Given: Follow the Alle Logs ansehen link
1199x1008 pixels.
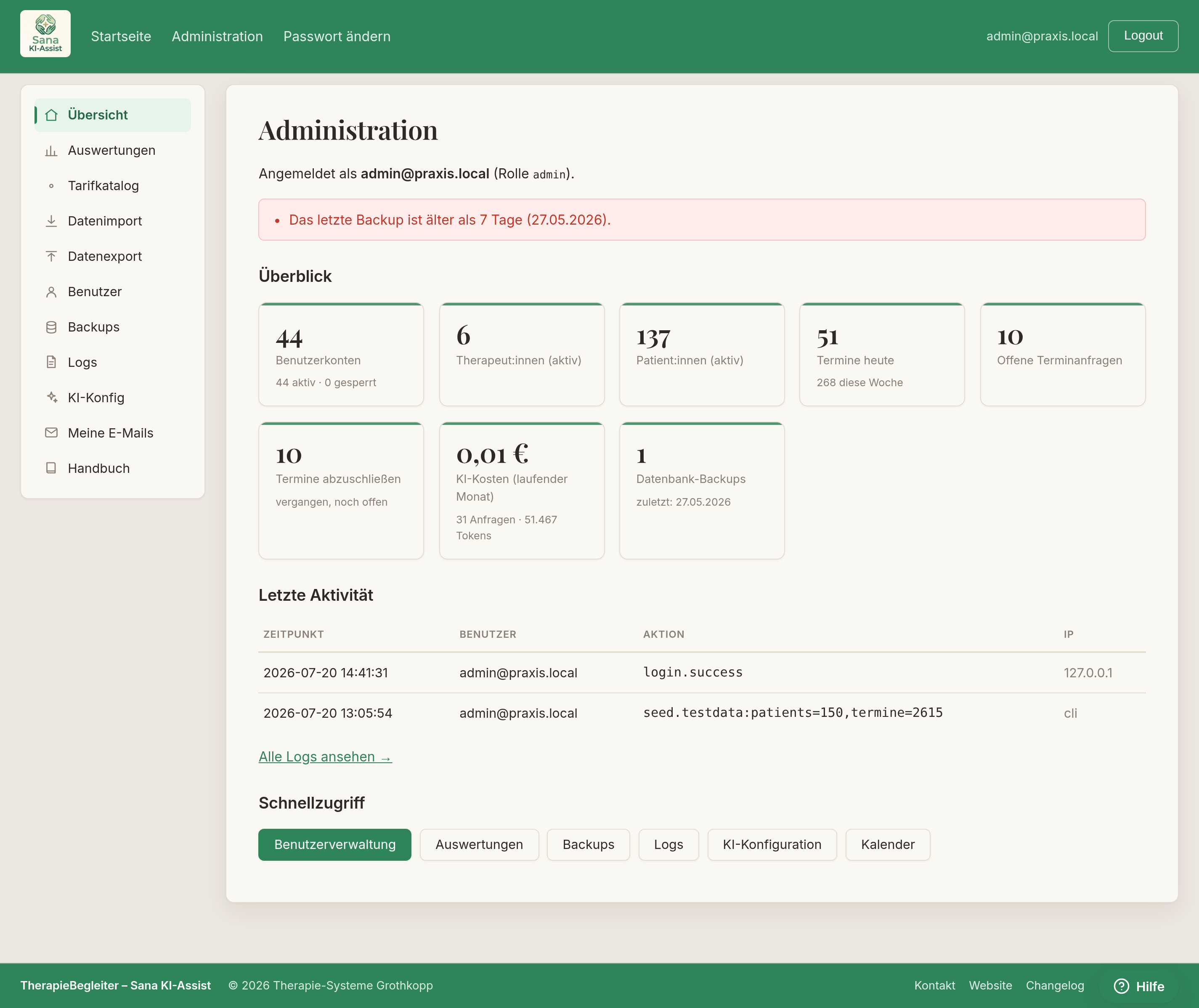Looking at the screenshot, I should 325,756.
